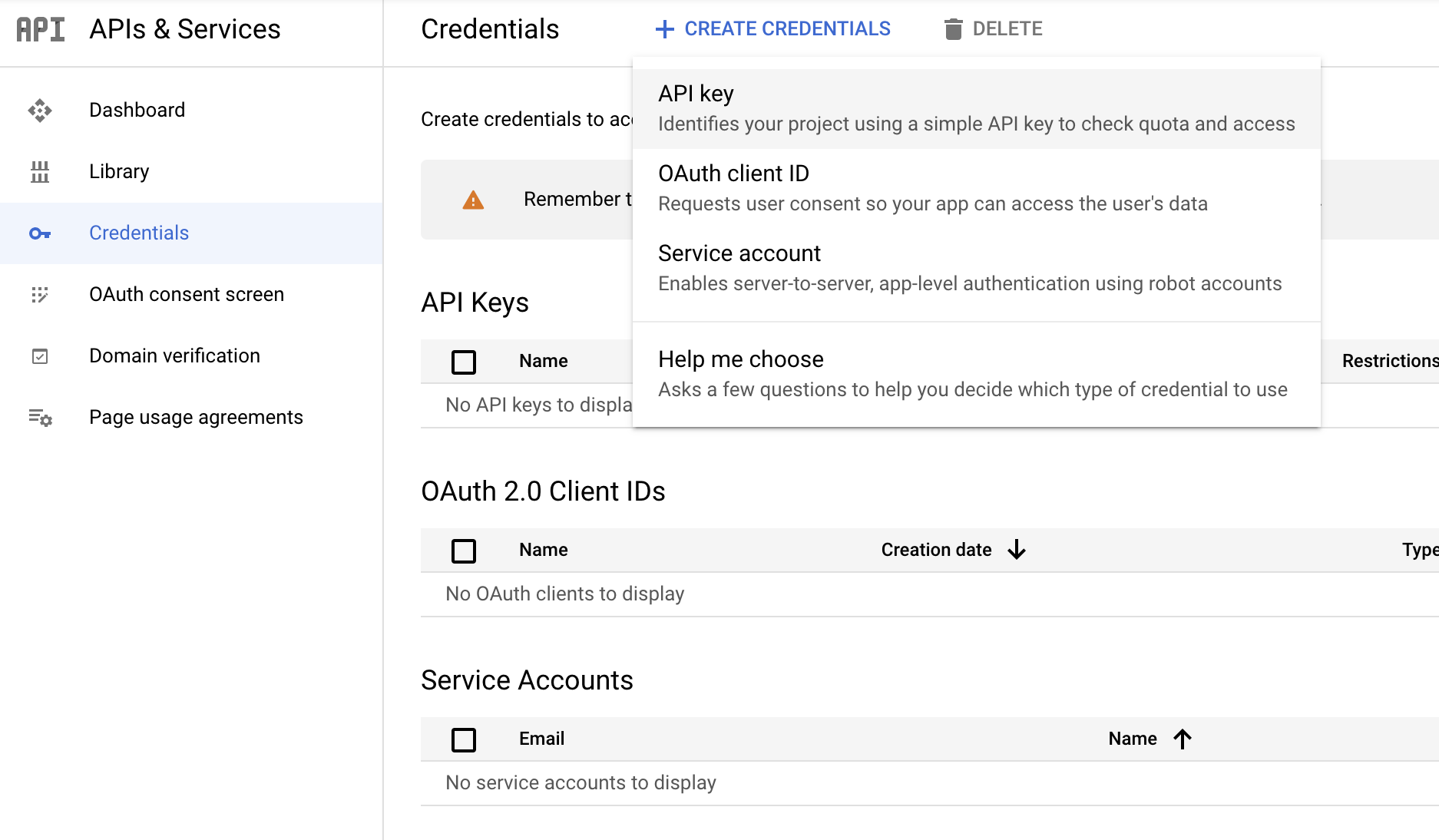Sort by Creation date arrow
This screenshot has height=840, width=1439.
point(1017,550)
